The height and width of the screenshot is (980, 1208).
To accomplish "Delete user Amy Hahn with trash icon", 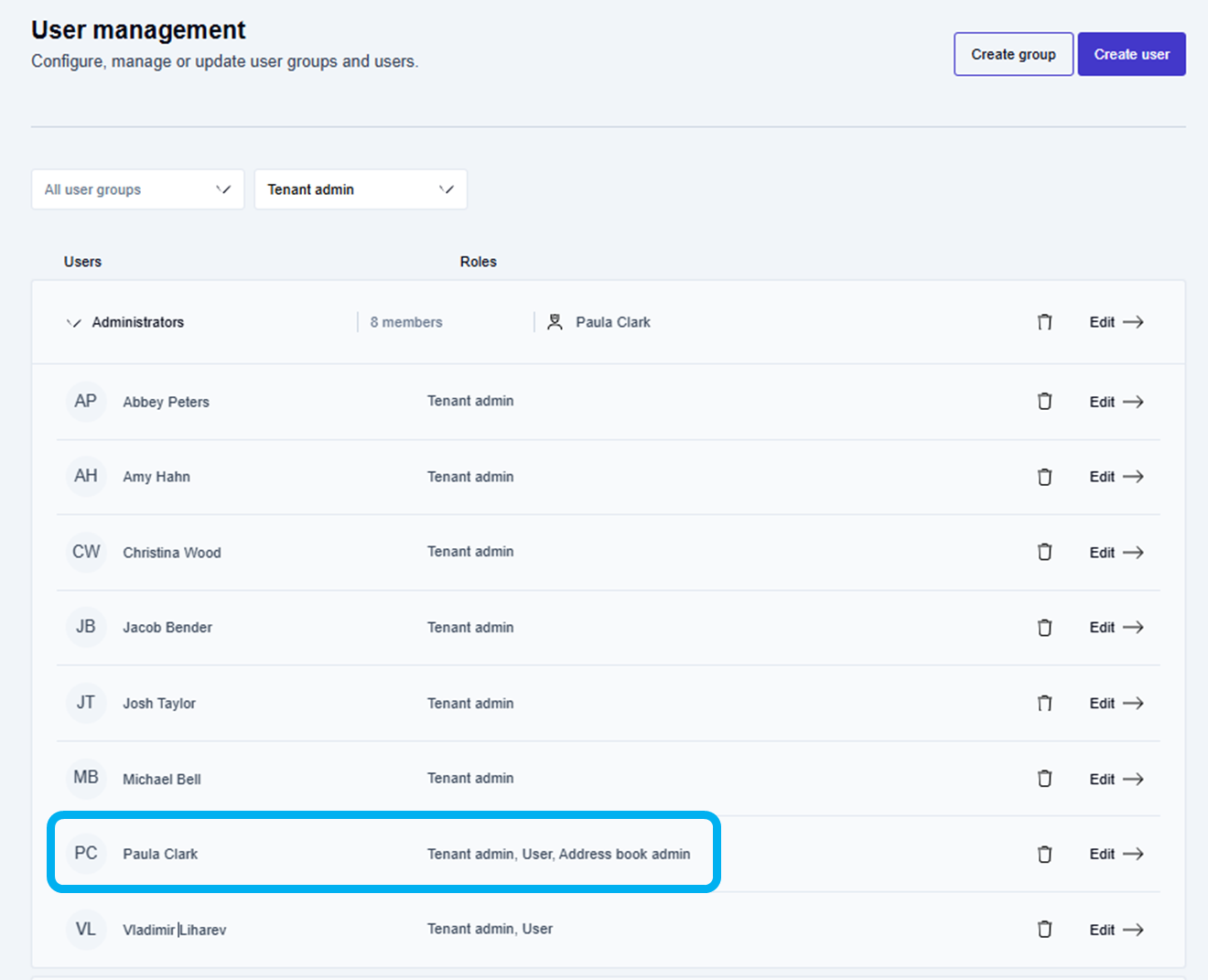I will [x=1044, y=477].
